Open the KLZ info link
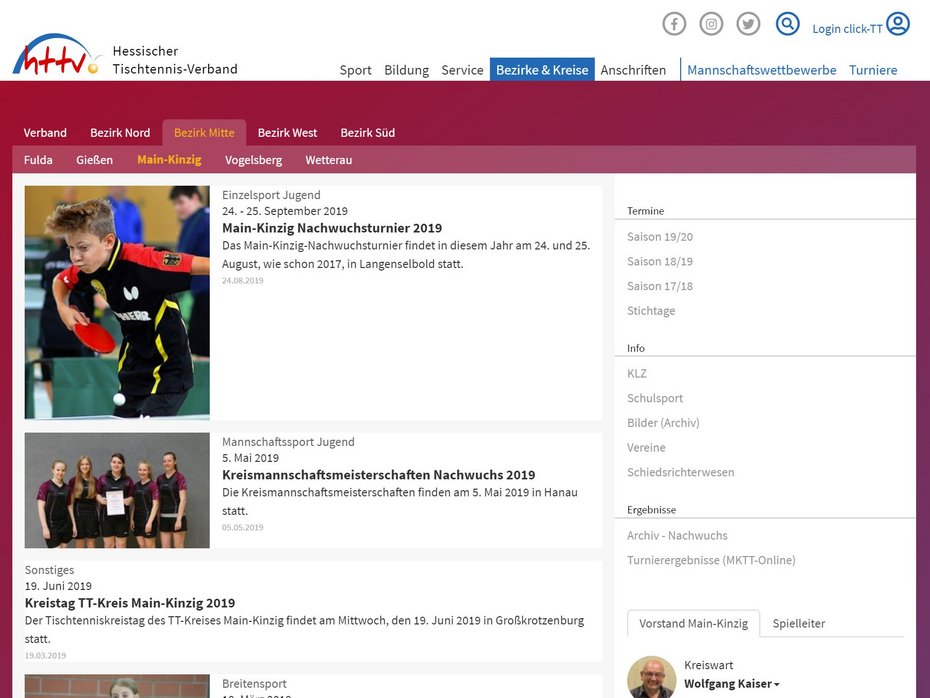The height and width of the screenshot is (698, 930). 636,374
